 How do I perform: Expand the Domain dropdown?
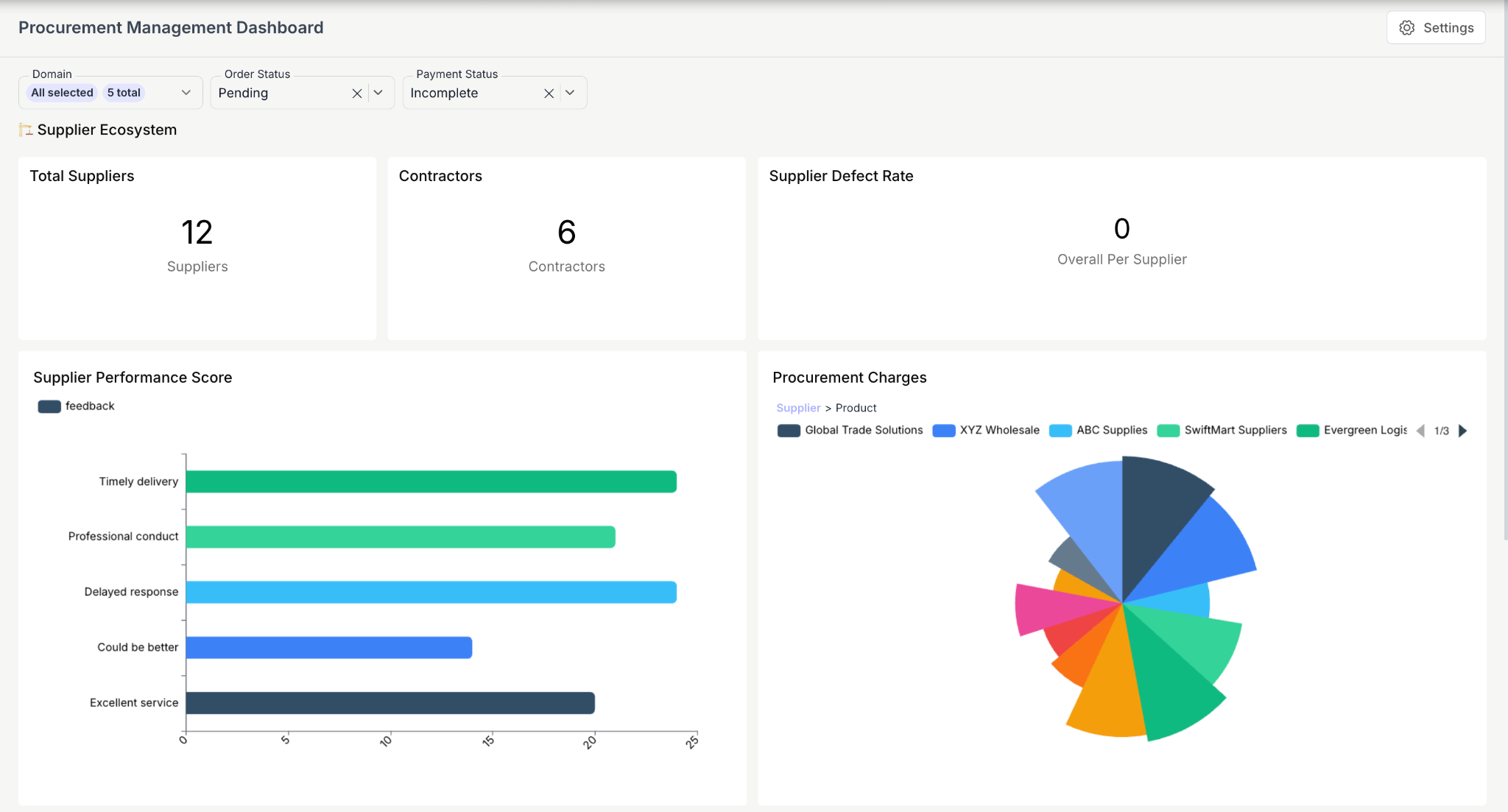click(x=110, y=93)
